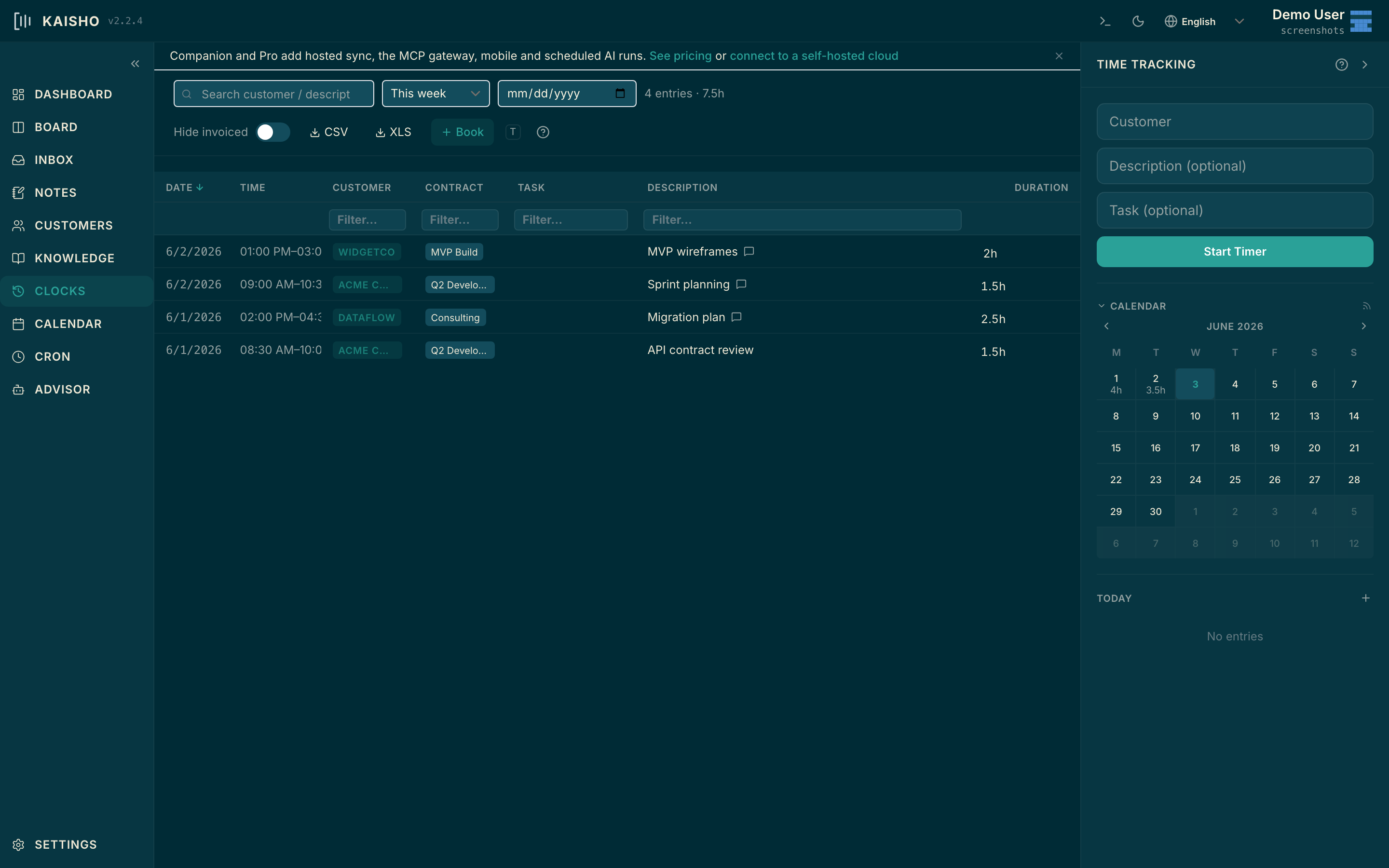Follow the See pricing link
The height and width of the screenshot is (868, 1389).
click(680, 55)
